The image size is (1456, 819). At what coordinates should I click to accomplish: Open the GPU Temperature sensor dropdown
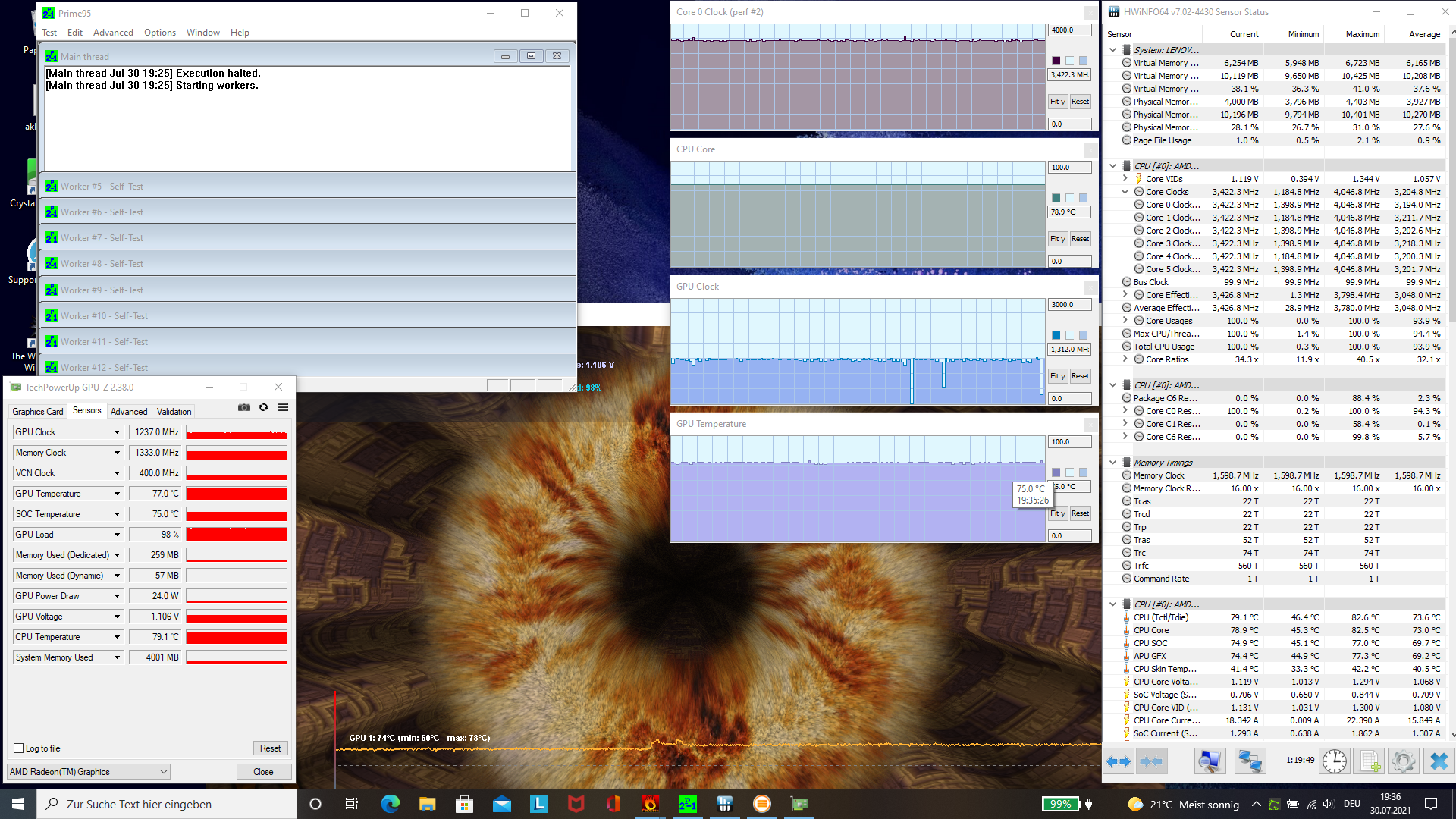pos(117,494)
